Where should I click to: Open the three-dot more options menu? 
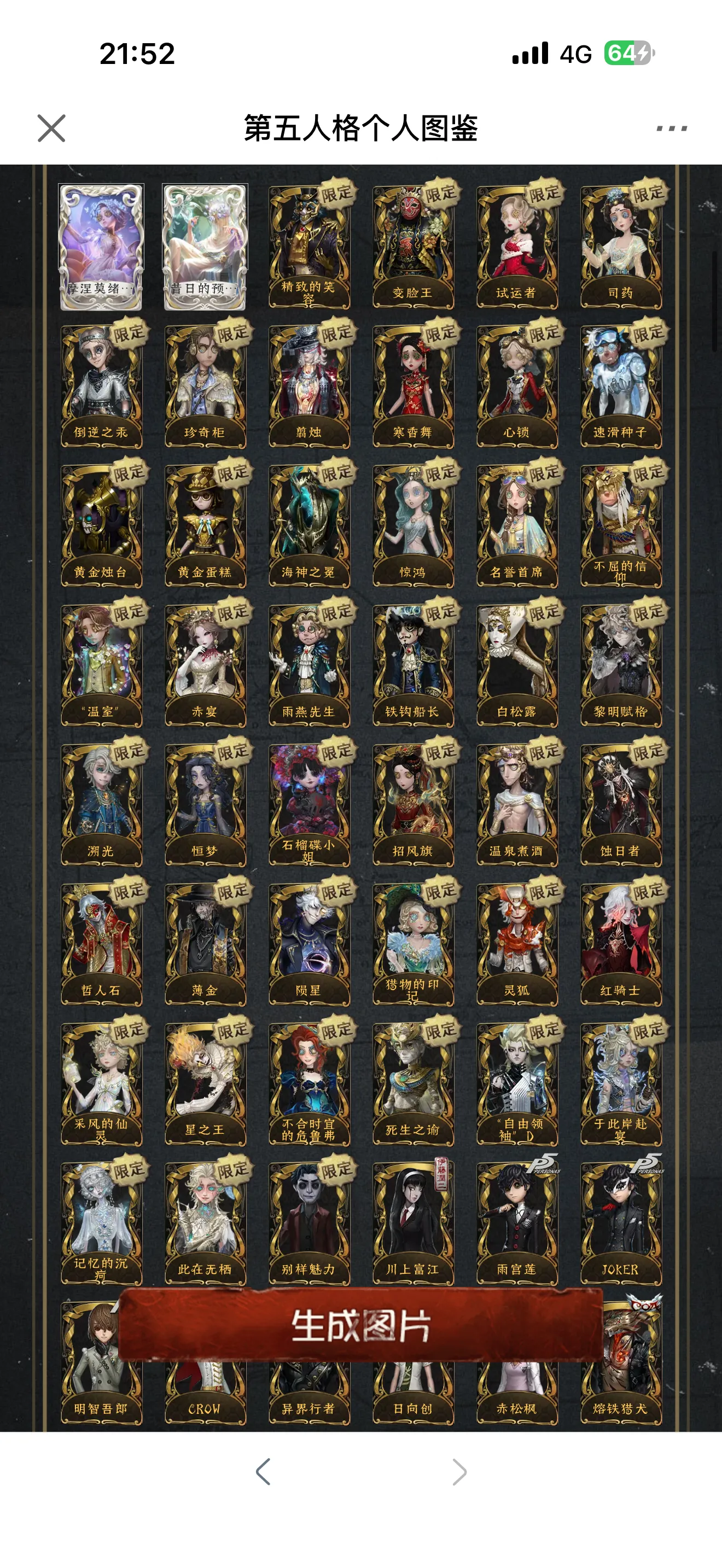pos(672,128)
